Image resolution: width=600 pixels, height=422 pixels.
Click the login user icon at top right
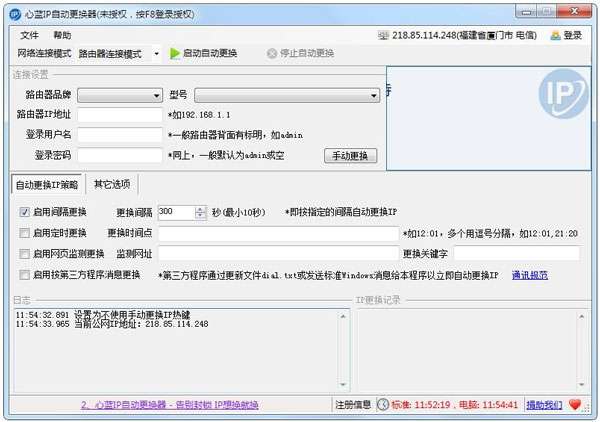click(555, 36)
